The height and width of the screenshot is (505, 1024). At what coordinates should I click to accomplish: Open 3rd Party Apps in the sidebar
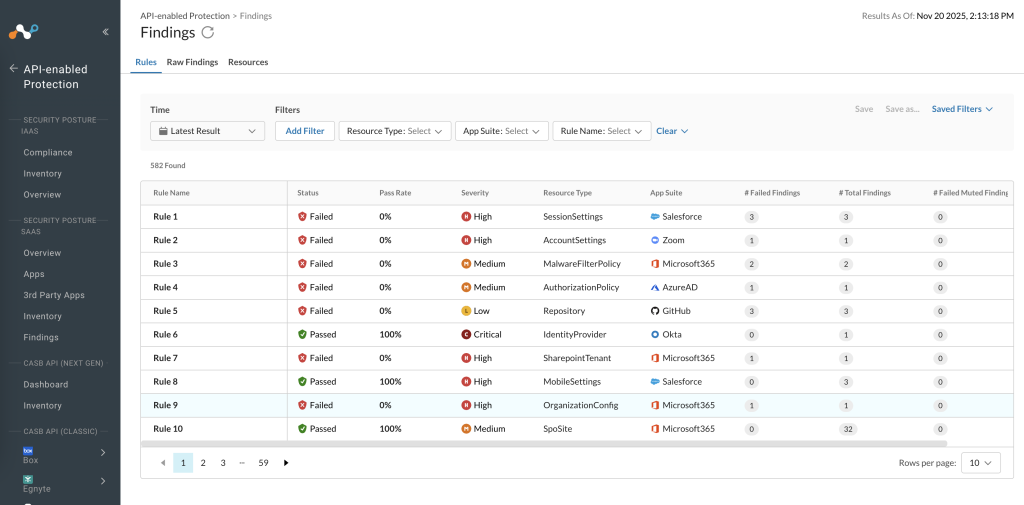pyautogui.click(x=54, y=295)
